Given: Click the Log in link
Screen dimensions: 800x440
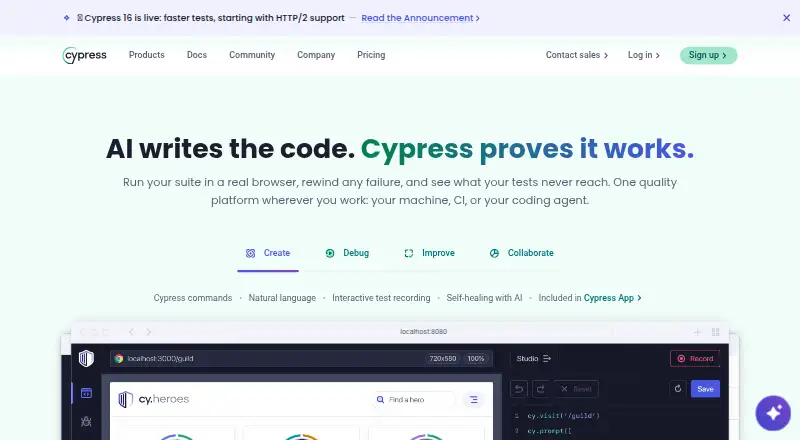Looking at the screenshot, I should click(643, 55).
